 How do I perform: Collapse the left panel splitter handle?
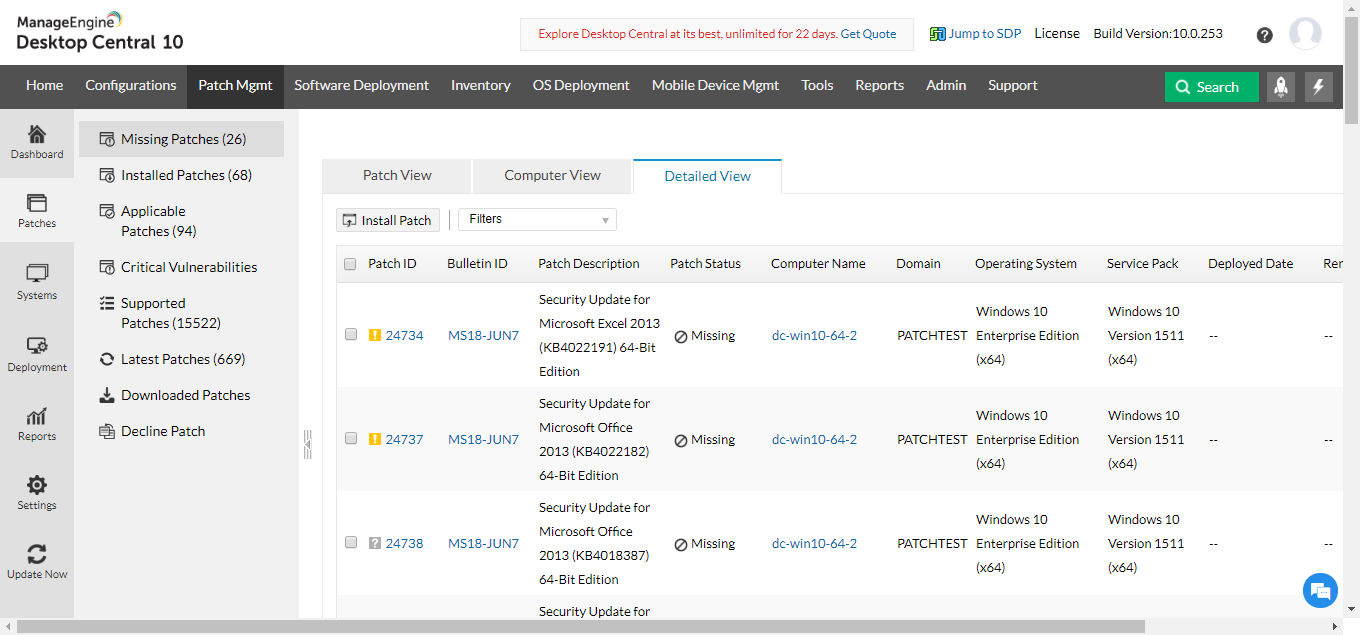point(308,443)
